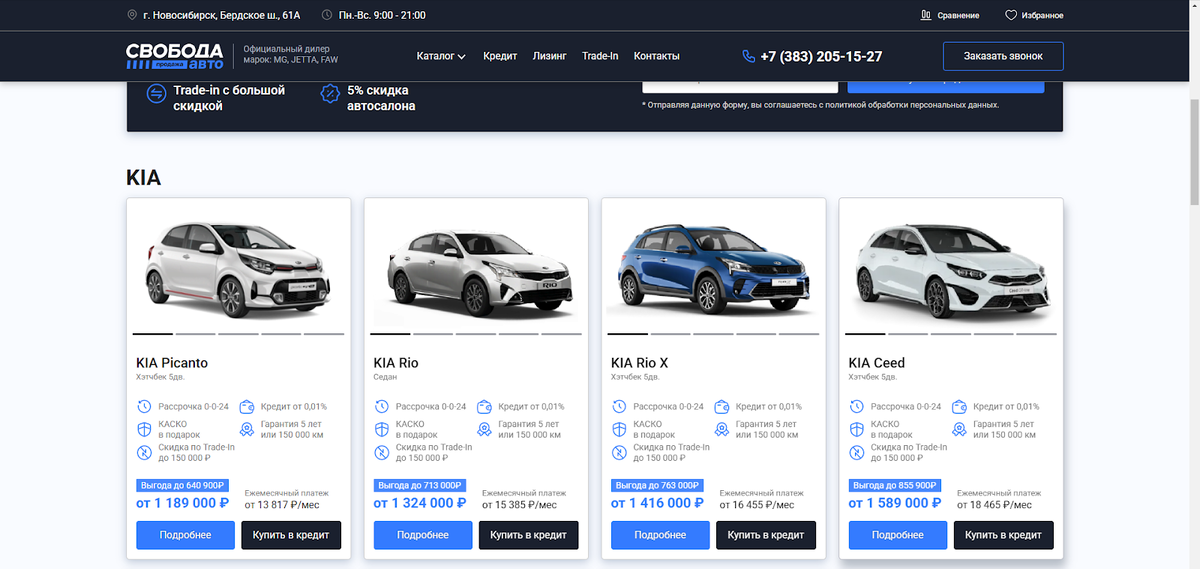The height and width of the screenshot is (569, 1200).
Task: Click Рассрочка icon on KIA Picanto card
Action: (x=144, y=407)
